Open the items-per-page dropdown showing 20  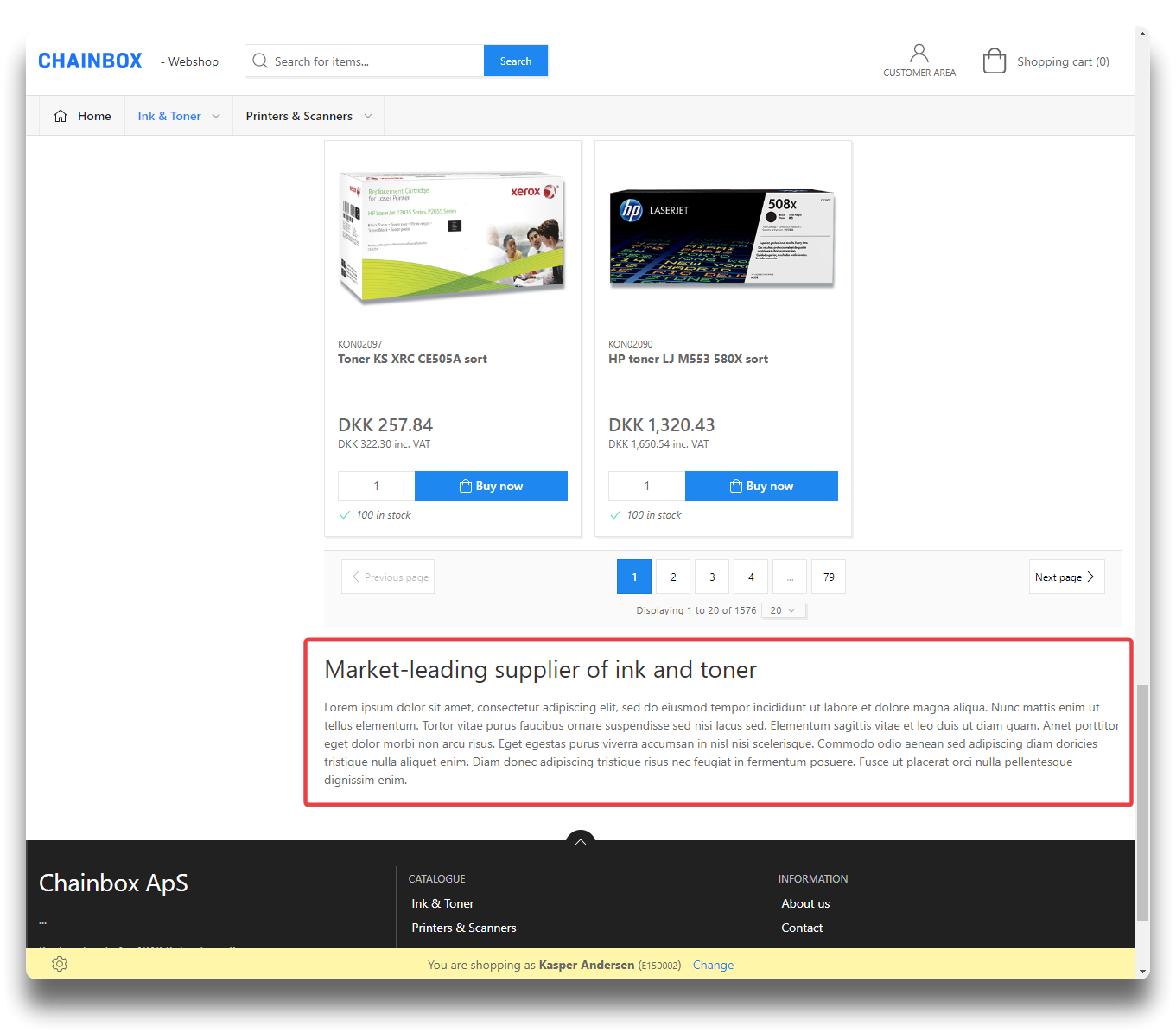click(783, 610)
